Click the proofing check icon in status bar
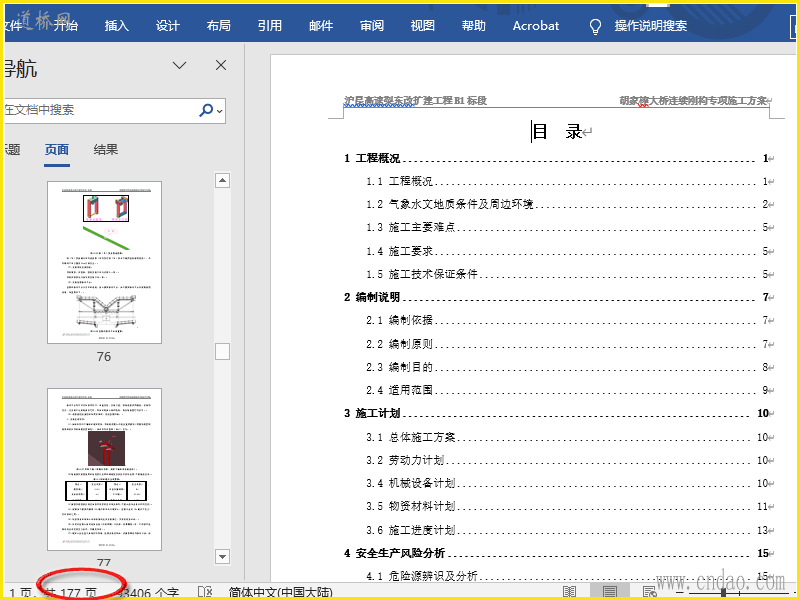Viewport: 800px width, 600px height. pos(205,592)
